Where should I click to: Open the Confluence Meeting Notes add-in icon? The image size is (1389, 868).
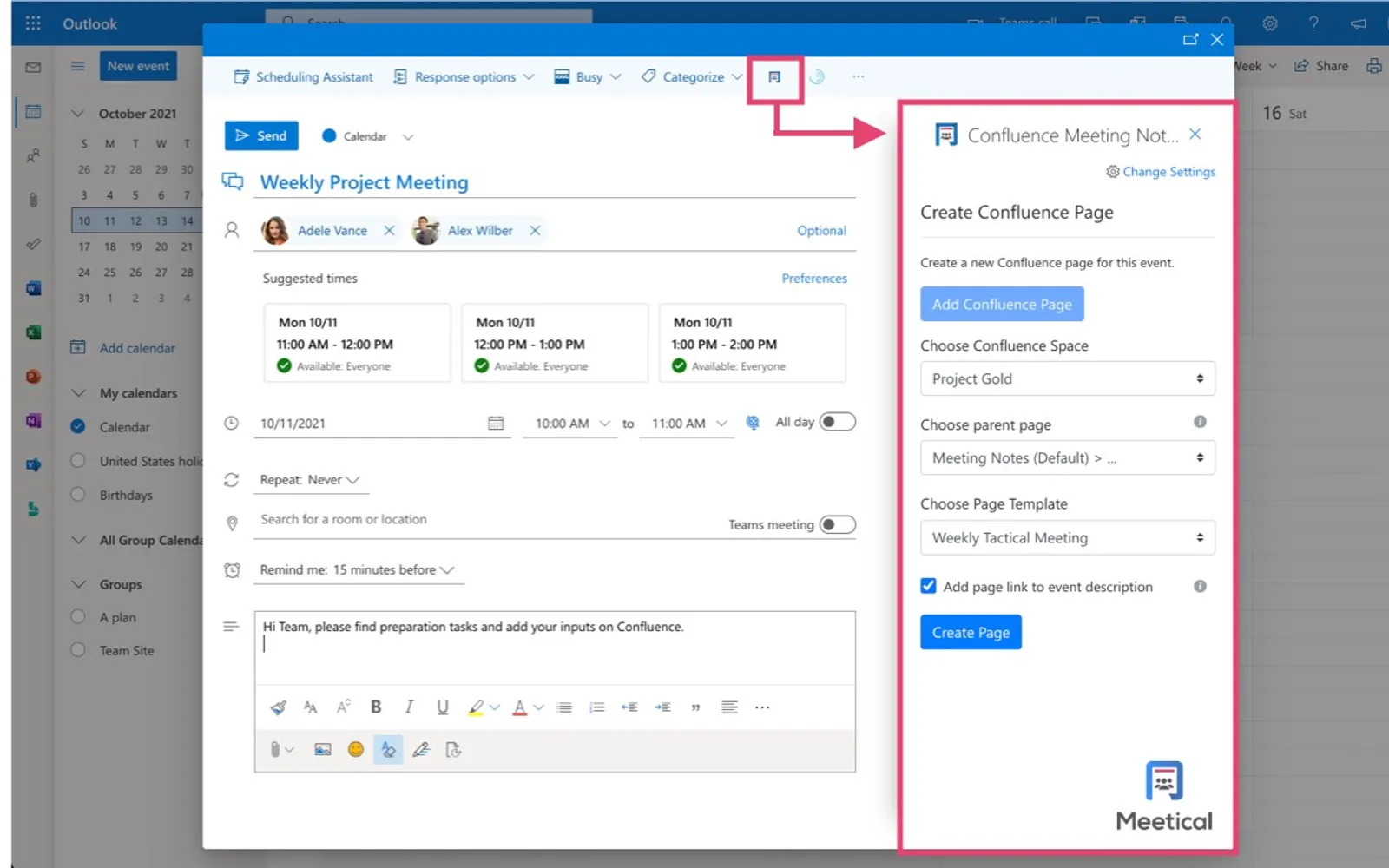click(774, 77)
